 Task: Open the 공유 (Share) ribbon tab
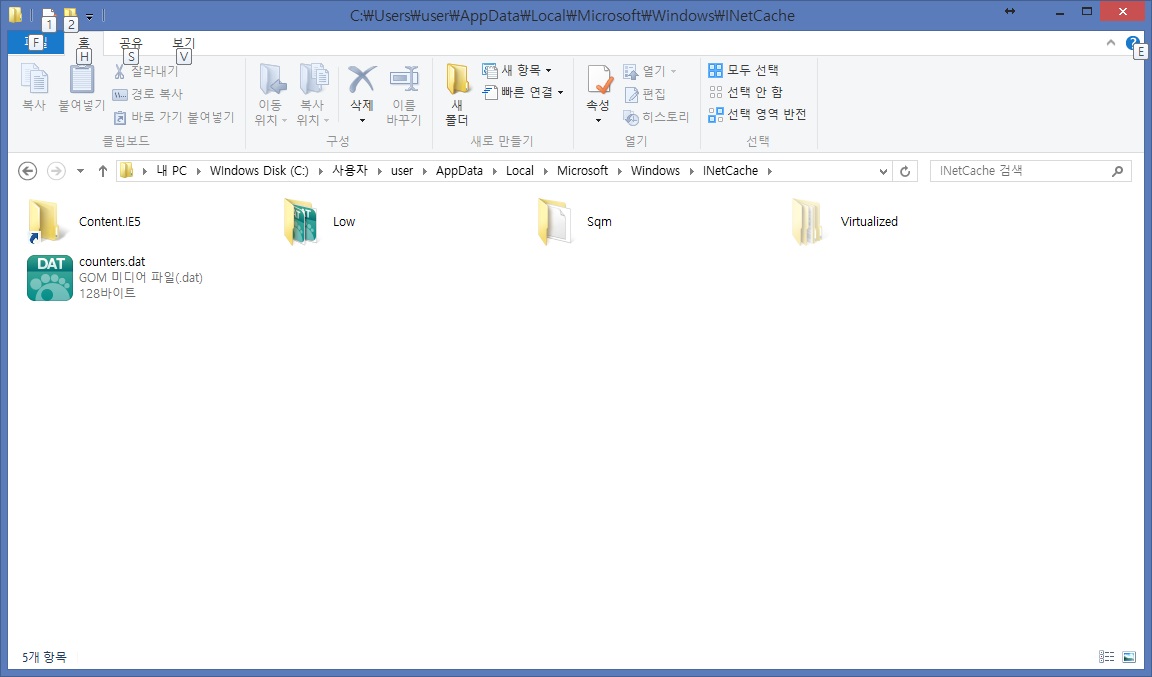(x=130, y=43)
